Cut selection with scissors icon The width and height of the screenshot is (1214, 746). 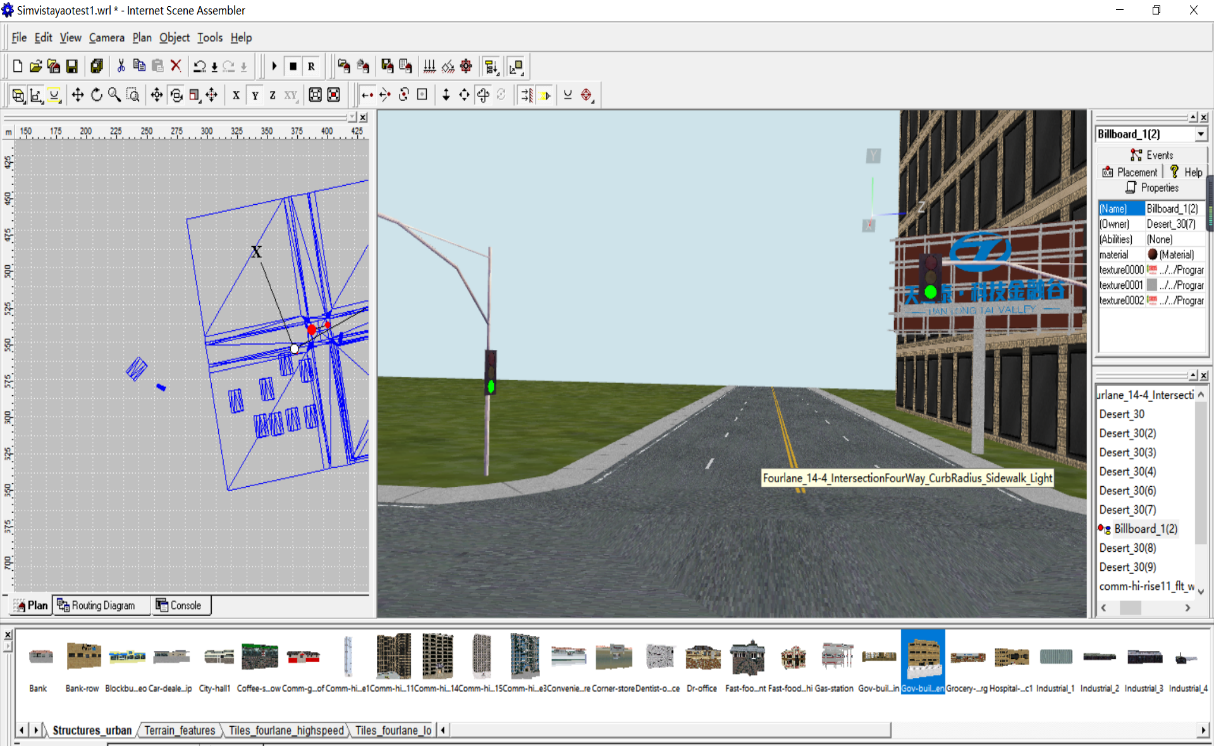pos(121,67)
